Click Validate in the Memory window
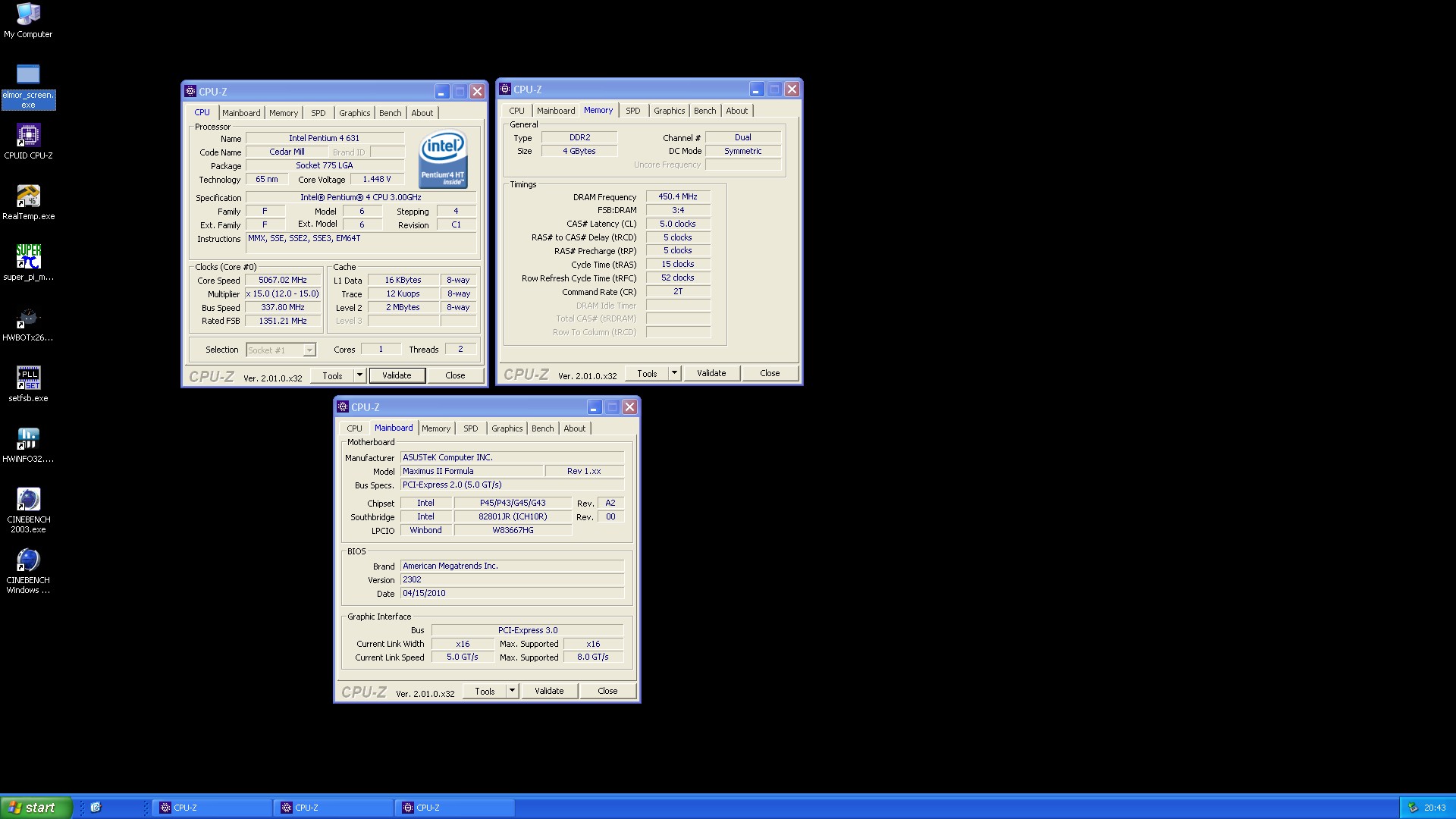1456x819 pixels. [711, 373]
